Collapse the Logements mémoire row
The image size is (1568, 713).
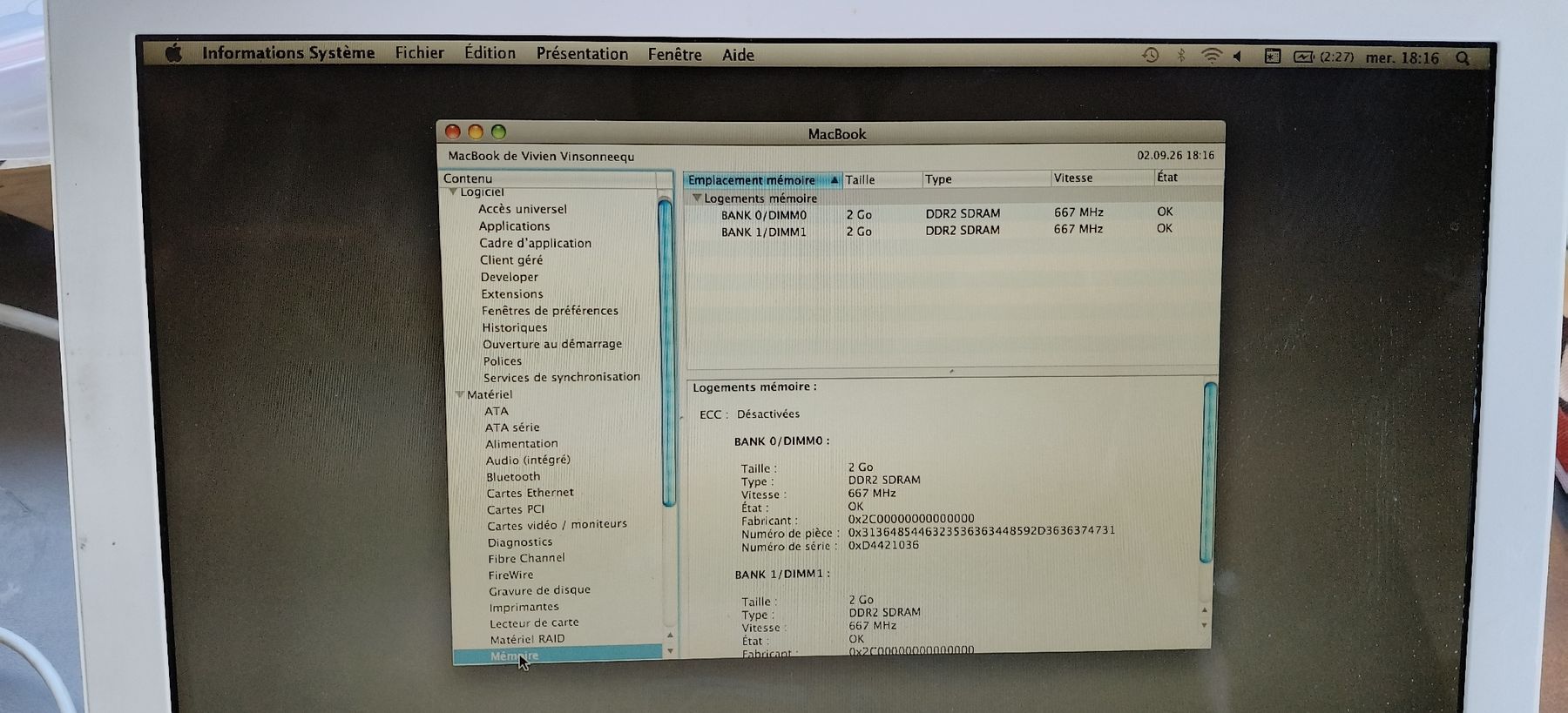pyautogui.click(x=696, y=198)
